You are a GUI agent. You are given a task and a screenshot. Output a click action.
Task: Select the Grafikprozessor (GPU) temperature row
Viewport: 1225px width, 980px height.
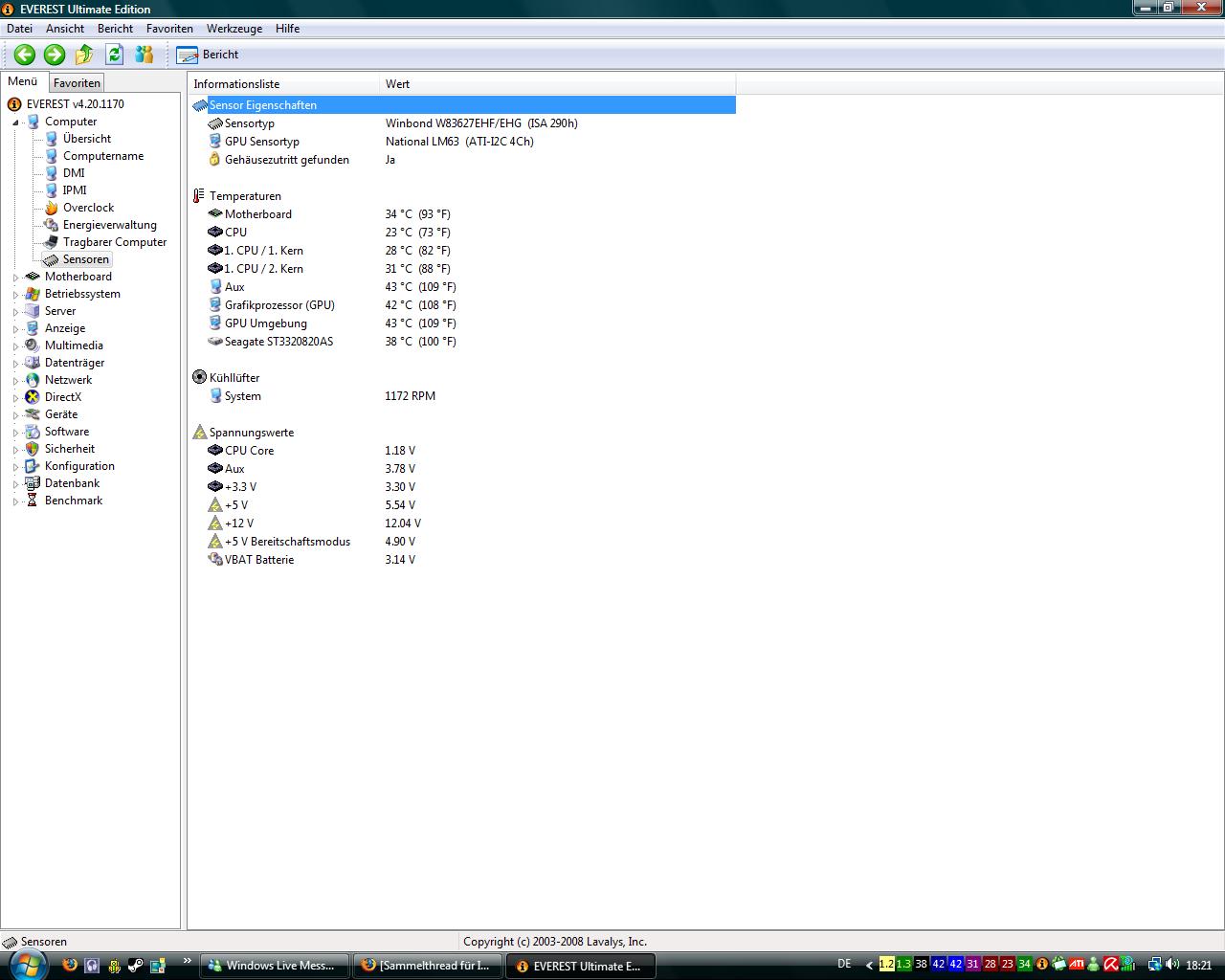[x=463, y=305]
